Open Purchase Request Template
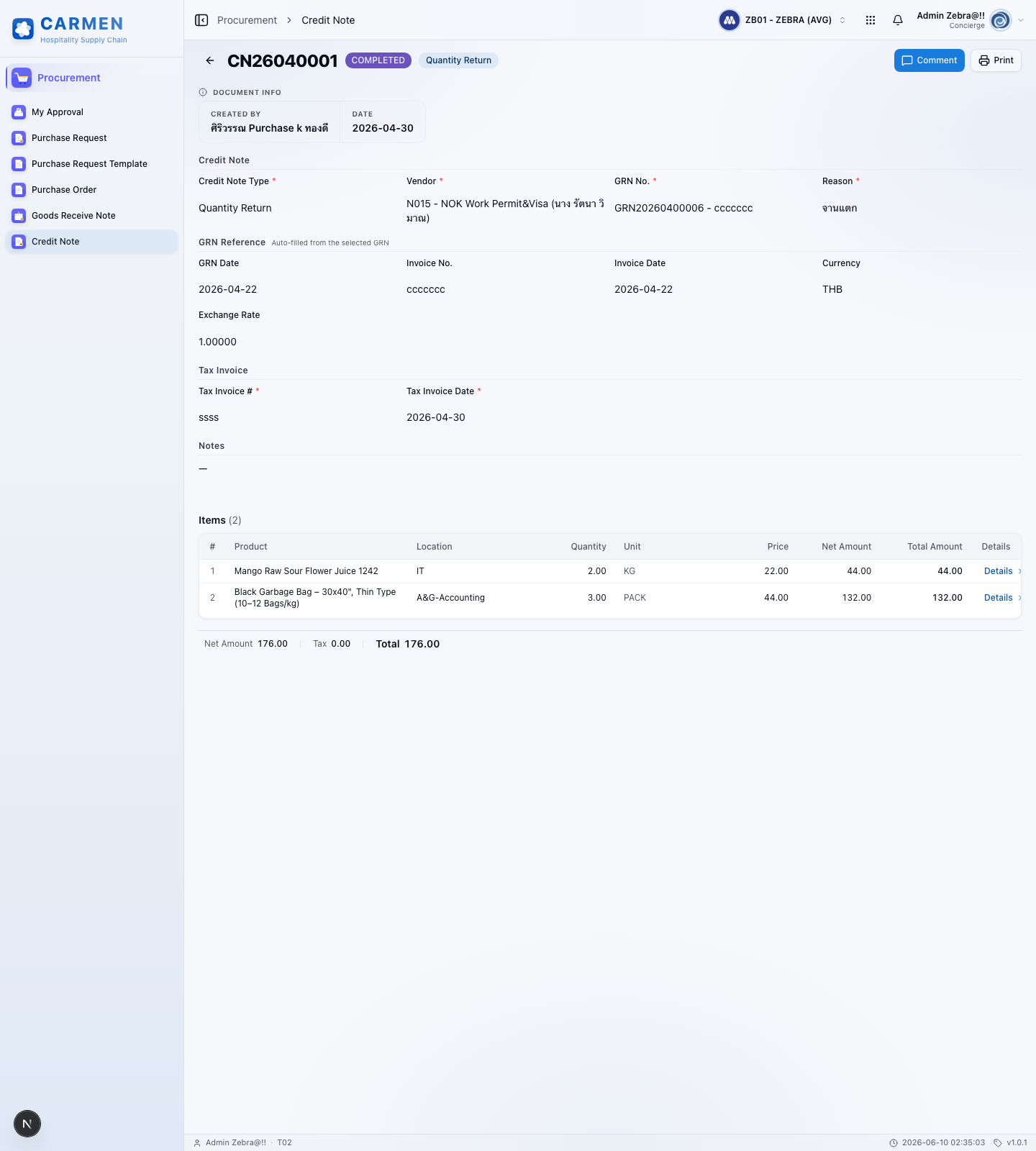 (92, 164)
